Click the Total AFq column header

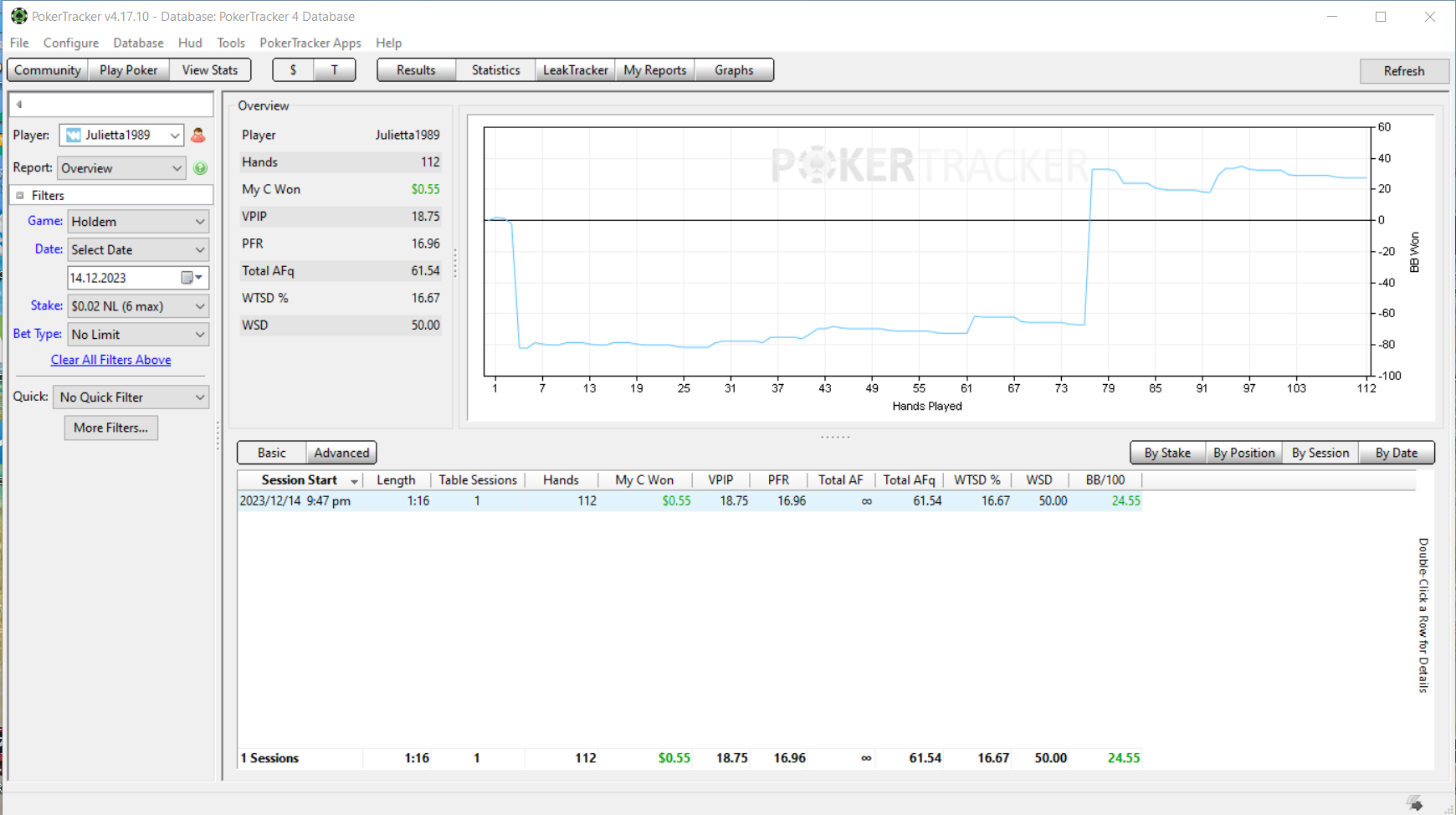coord(909,480)
